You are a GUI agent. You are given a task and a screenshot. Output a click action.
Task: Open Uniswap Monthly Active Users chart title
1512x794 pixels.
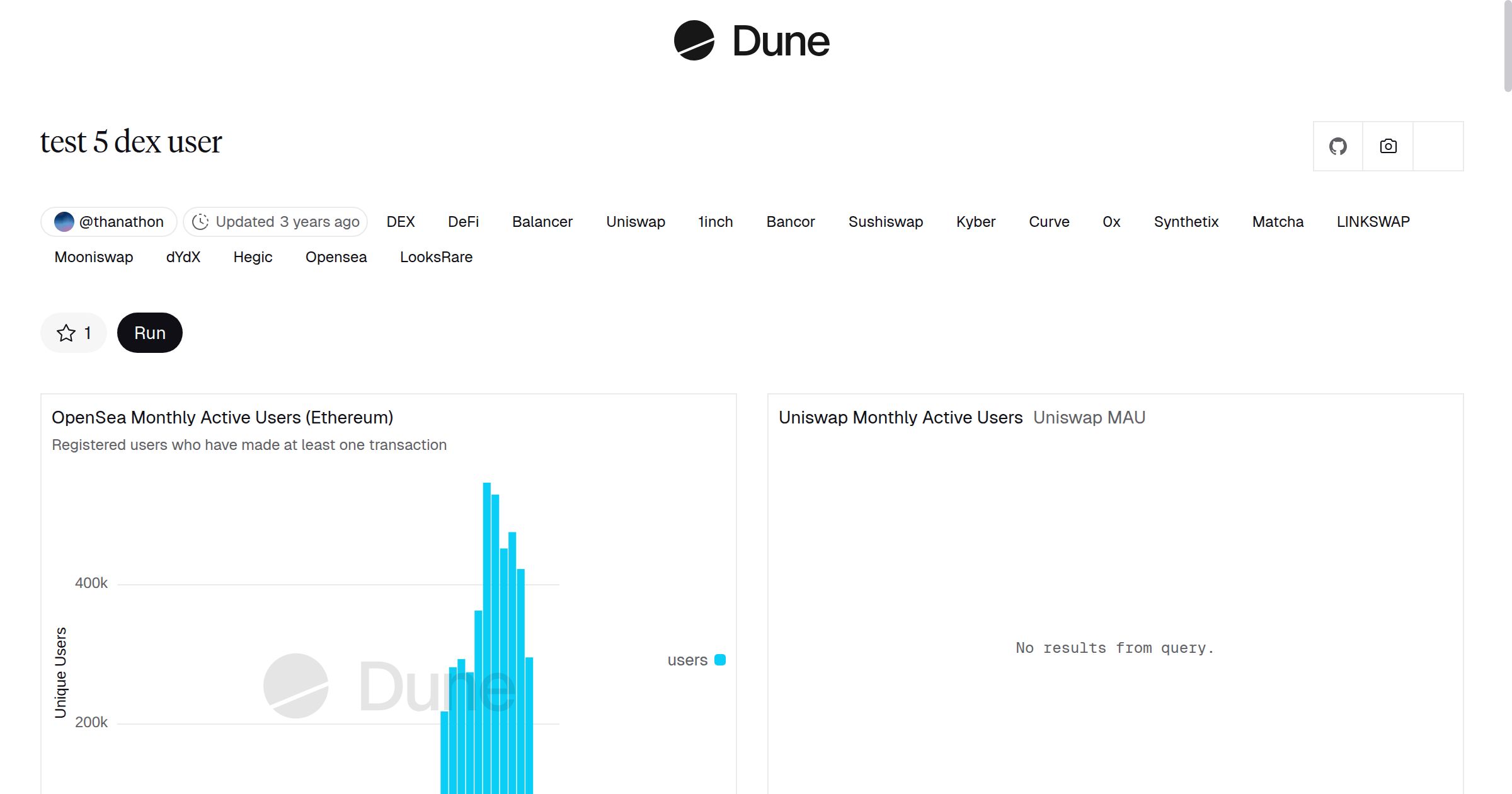(x=900, y=417)
